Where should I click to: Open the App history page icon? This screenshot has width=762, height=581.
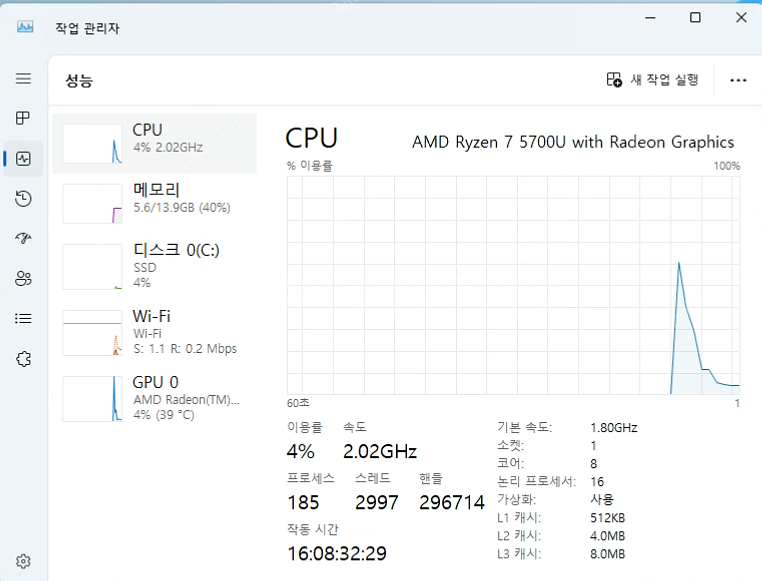[23, 198]
